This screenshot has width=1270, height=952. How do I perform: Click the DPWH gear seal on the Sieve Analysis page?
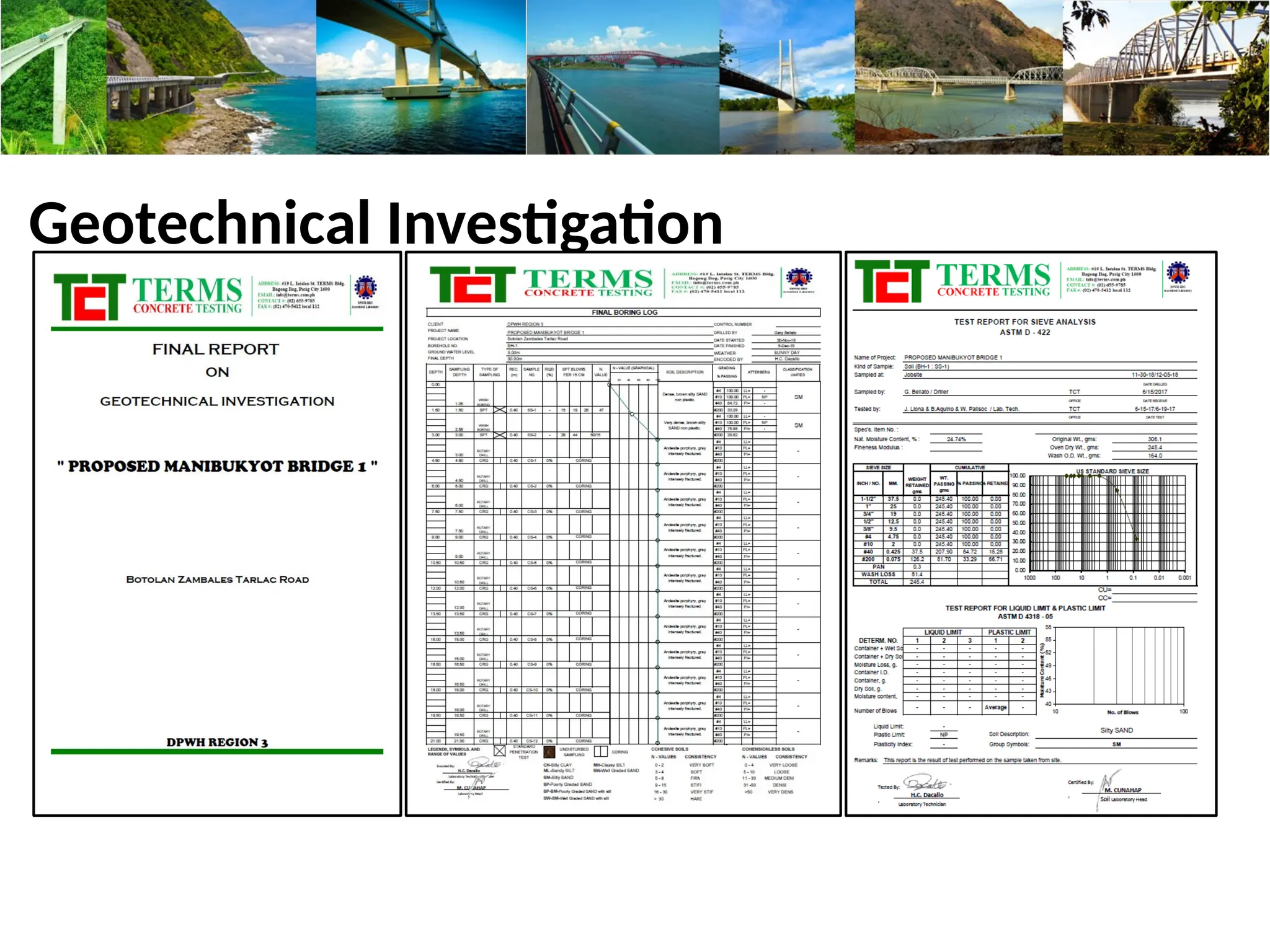tap(1178, 273)
